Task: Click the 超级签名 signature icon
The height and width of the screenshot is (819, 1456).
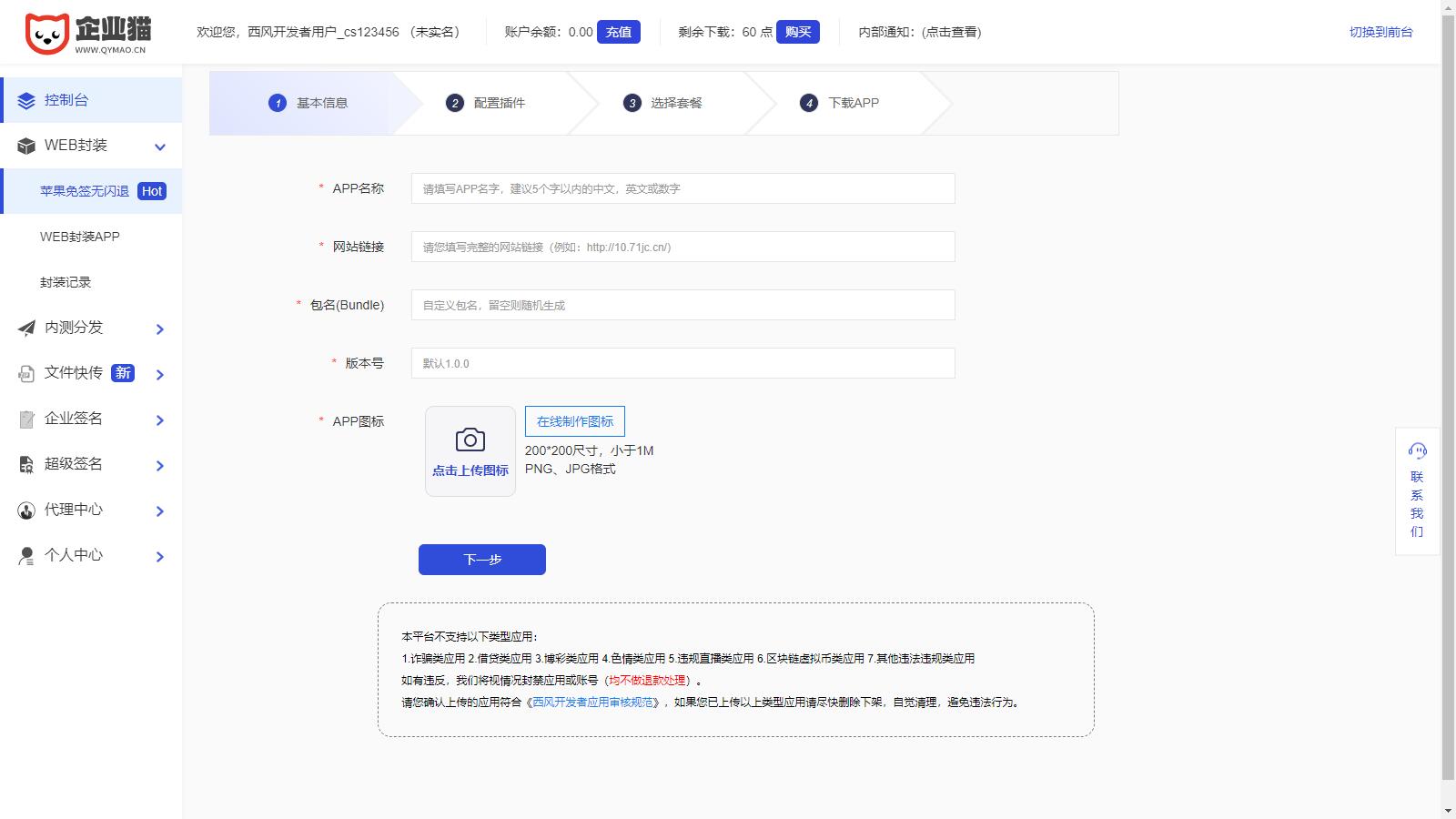Action: click(x=25, y=464)
